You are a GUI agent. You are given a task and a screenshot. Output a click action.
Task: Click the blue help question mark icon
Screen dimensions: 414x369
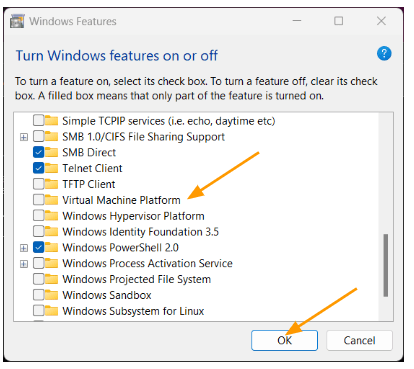point(384,53)
